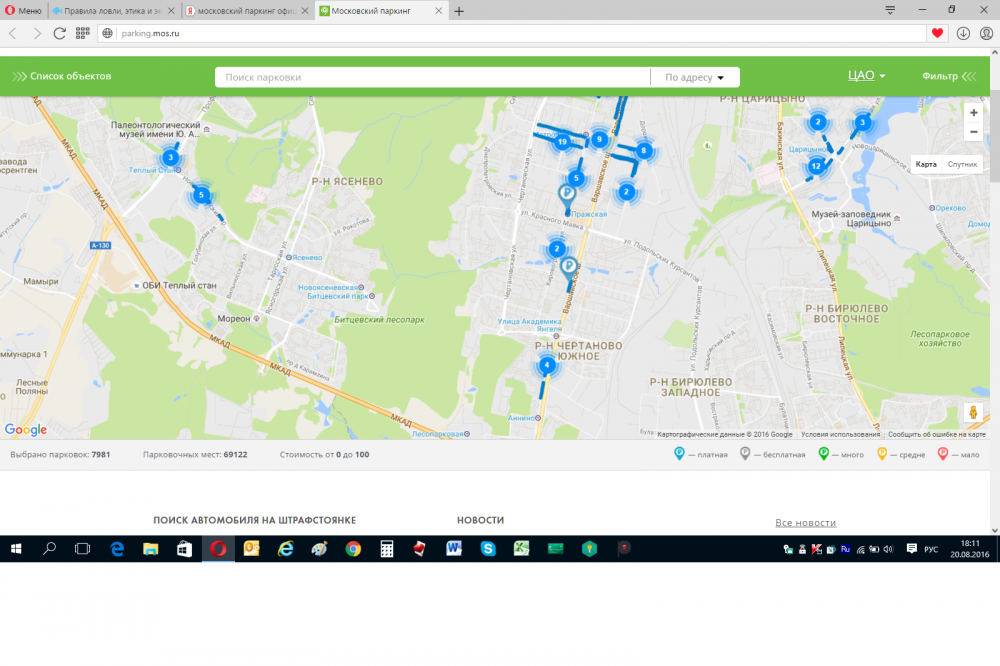
Task: Click the Поиск парковки search field
Action: tap(432, 77)
